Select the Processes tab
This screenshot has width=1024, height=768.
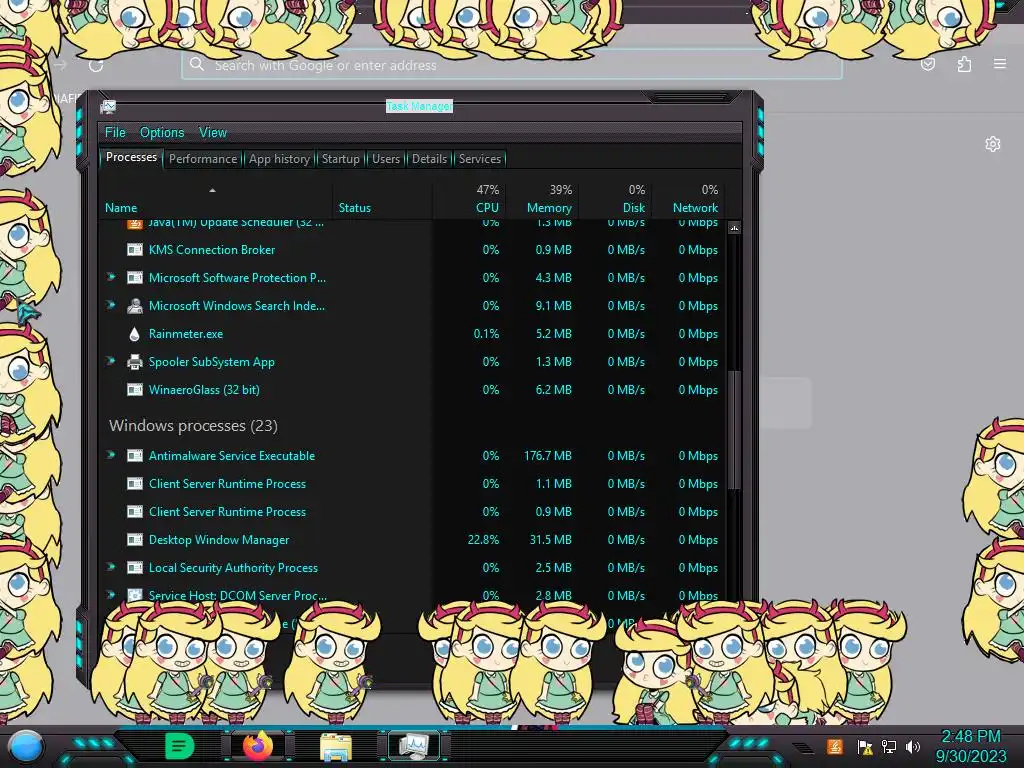[131, 157]
